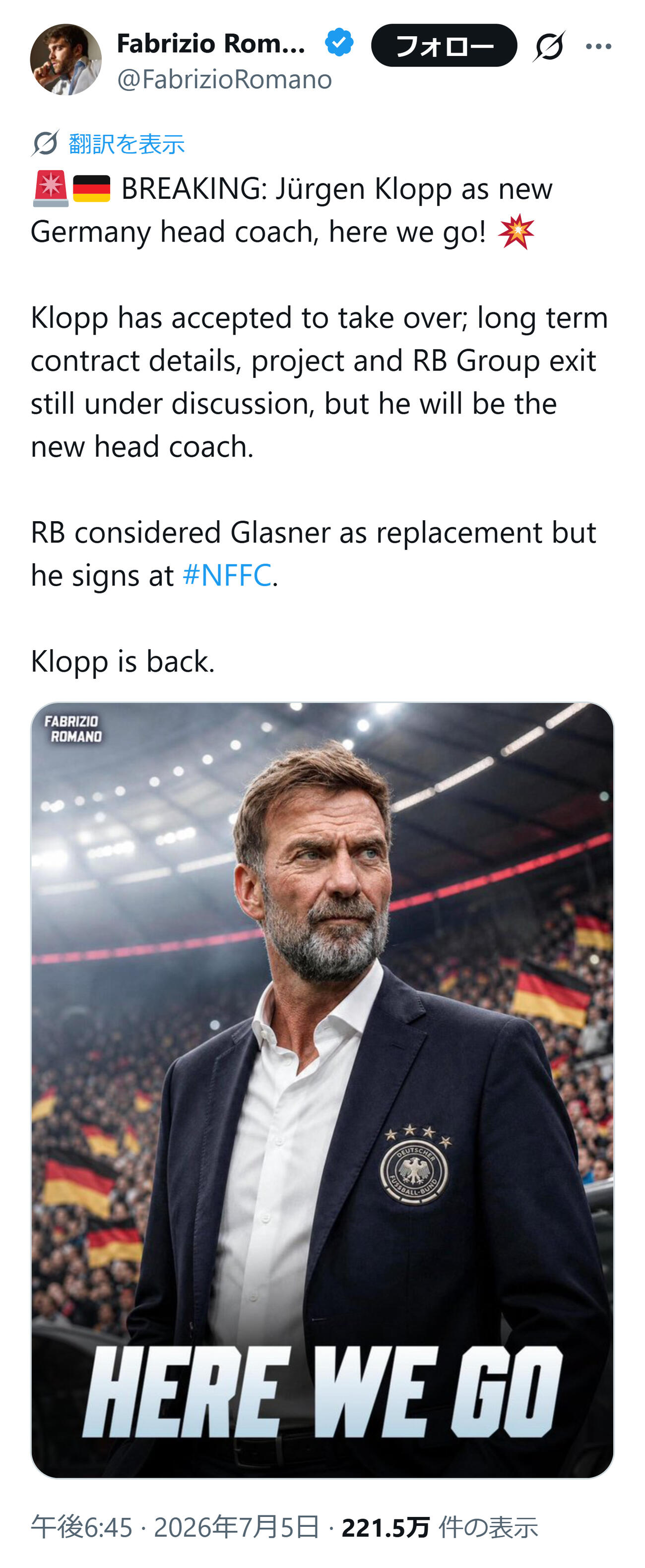
Task: Click the 2026年7月5日 date
Action: tap(236, 1527)
